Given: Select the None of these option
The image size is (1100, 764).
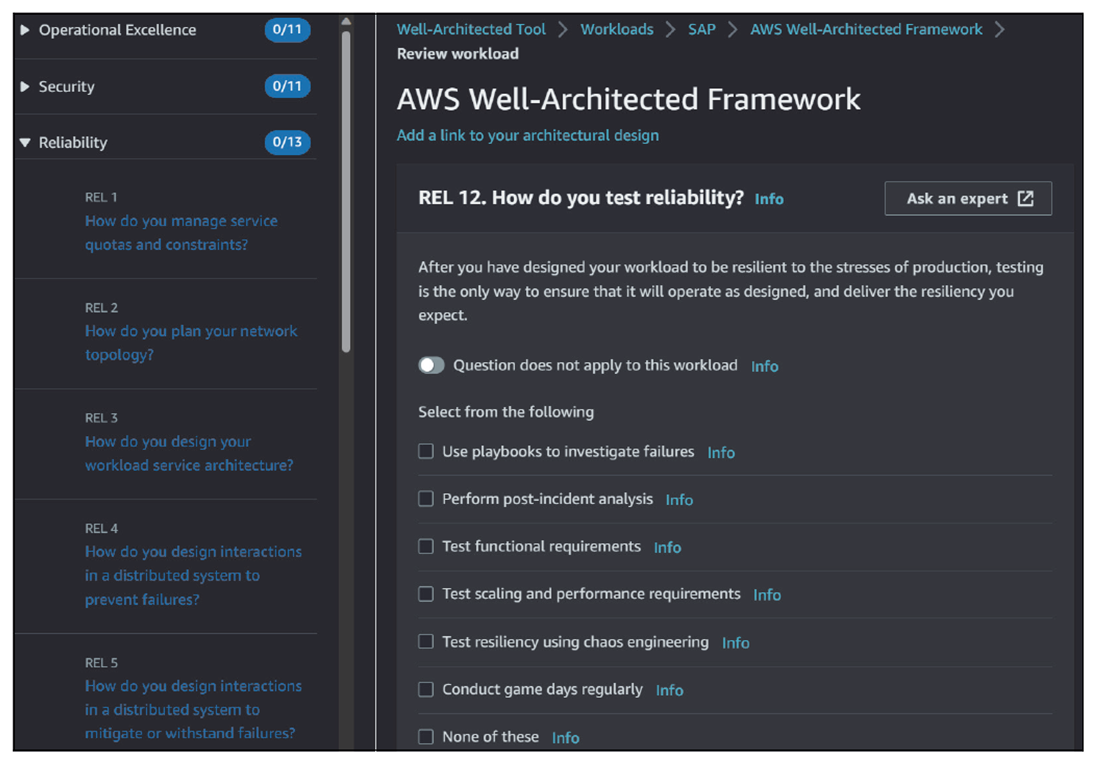Looking at the screenshot, I should tap(424, 736).
